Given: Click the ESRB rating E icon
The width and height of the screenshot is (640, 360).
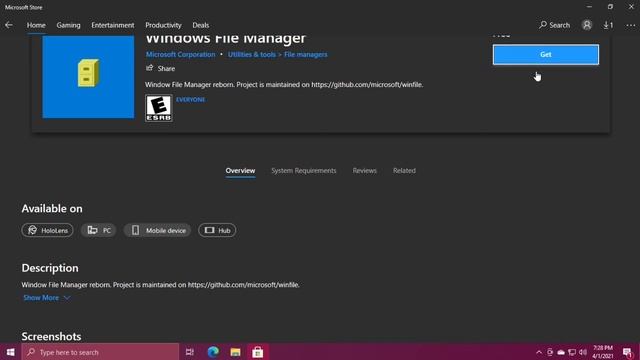Looking at the screenshot, I should coord(159,108).
